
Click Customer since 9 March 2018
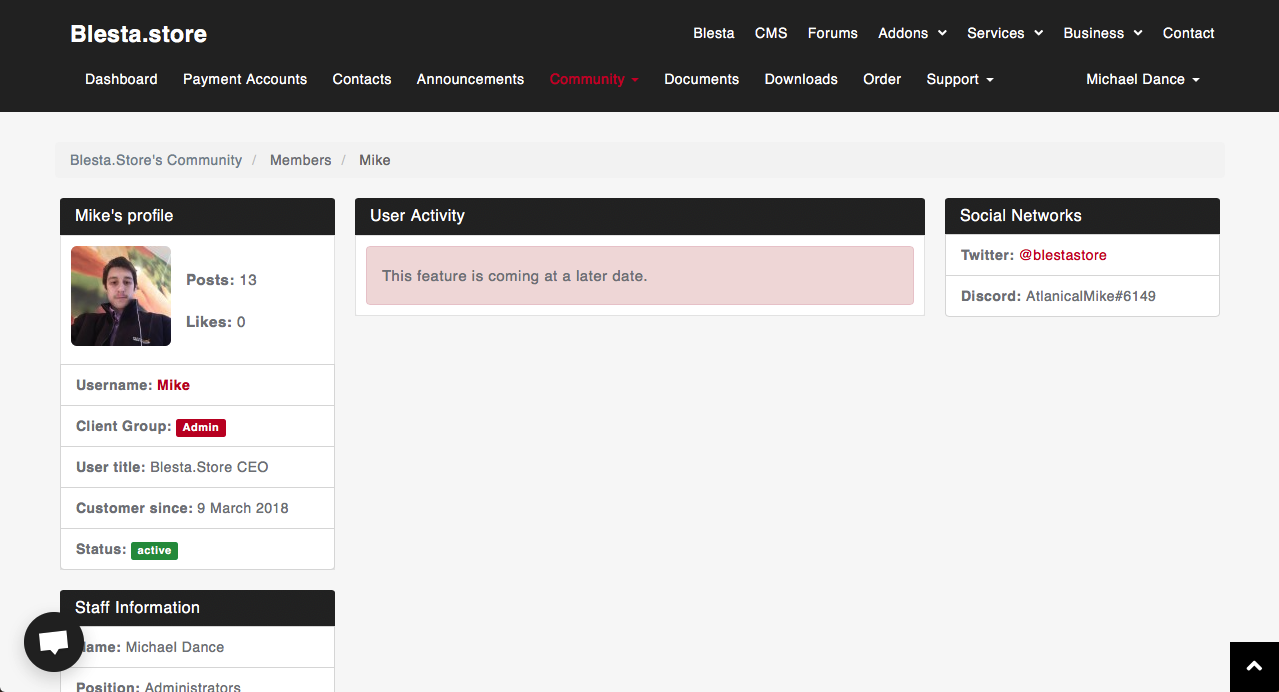click(x=182, y=508)
